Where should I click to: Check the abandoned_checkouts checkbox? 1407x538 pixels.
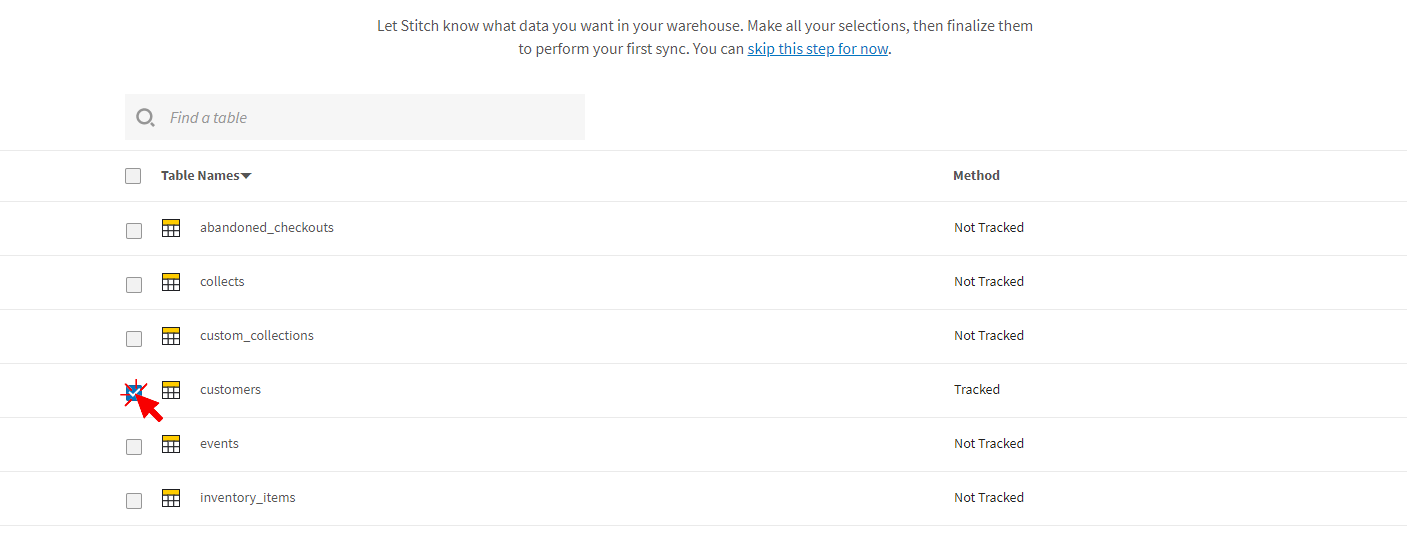click(x=134, y=231)
